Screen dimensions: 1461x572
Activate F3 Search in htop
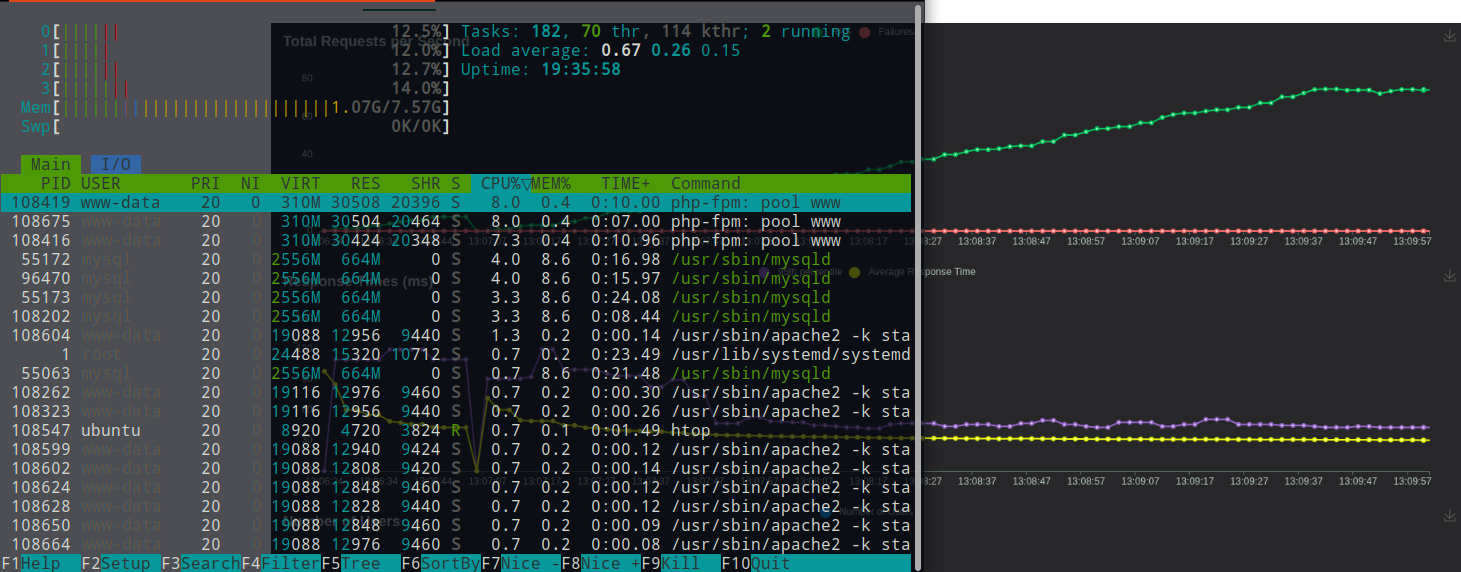click(201, 563)
